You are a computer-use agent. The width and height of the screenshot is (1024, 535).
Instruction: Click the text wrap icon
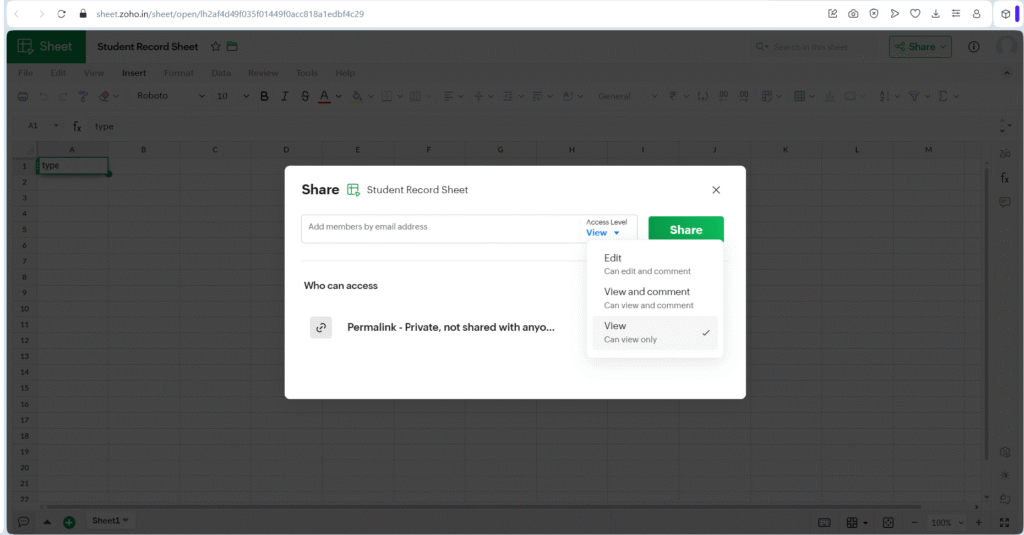point(537,96)
